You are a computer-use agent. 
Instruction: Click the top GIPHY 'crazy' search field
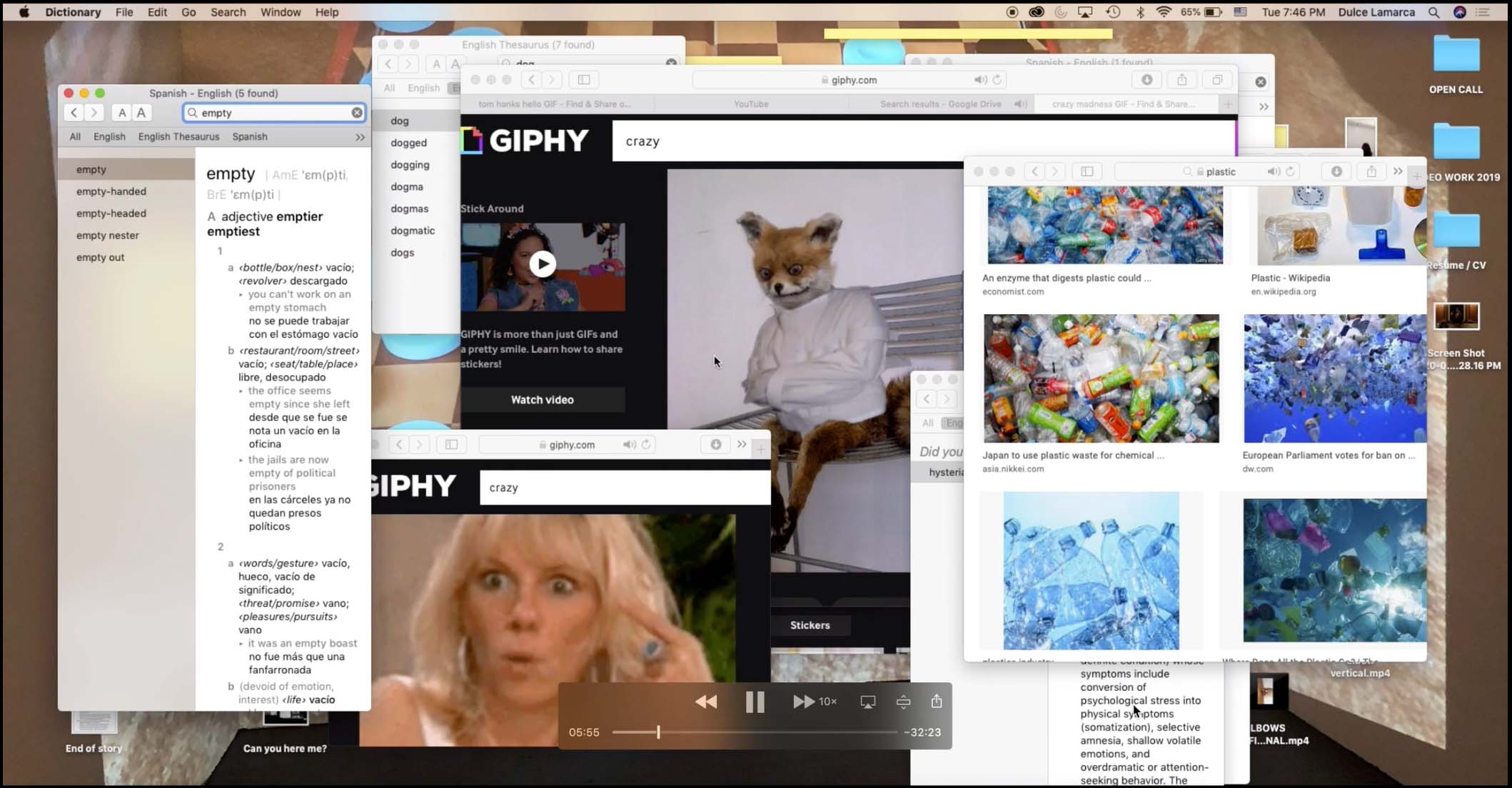tap(923, 141)
